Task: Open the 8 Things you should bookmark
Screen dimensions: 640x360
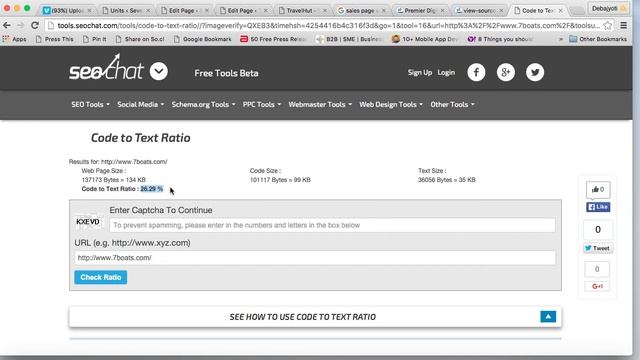Action: click(500, 39)
